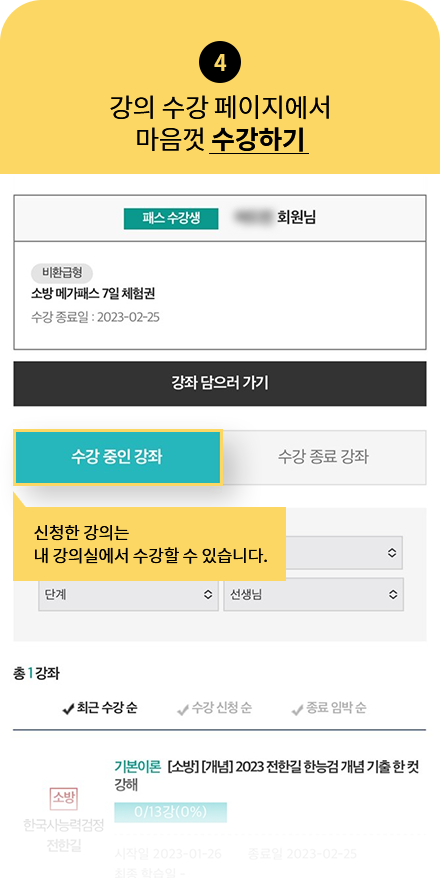Sort by 최근 수강 순
The width and height of the screenshot is (440, 878).
point(100,708)
